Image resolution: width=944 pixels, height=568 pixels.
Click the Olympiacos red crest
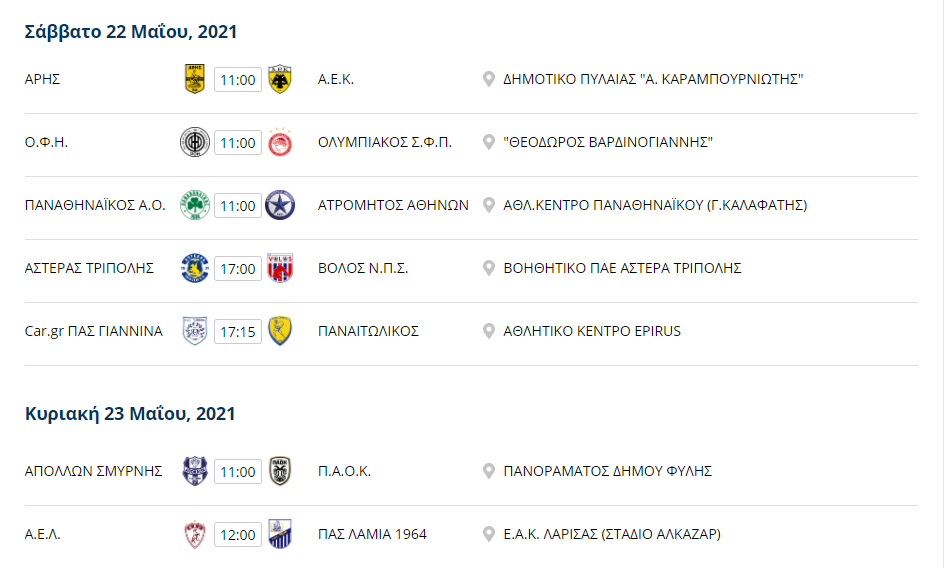coord(280,142)
